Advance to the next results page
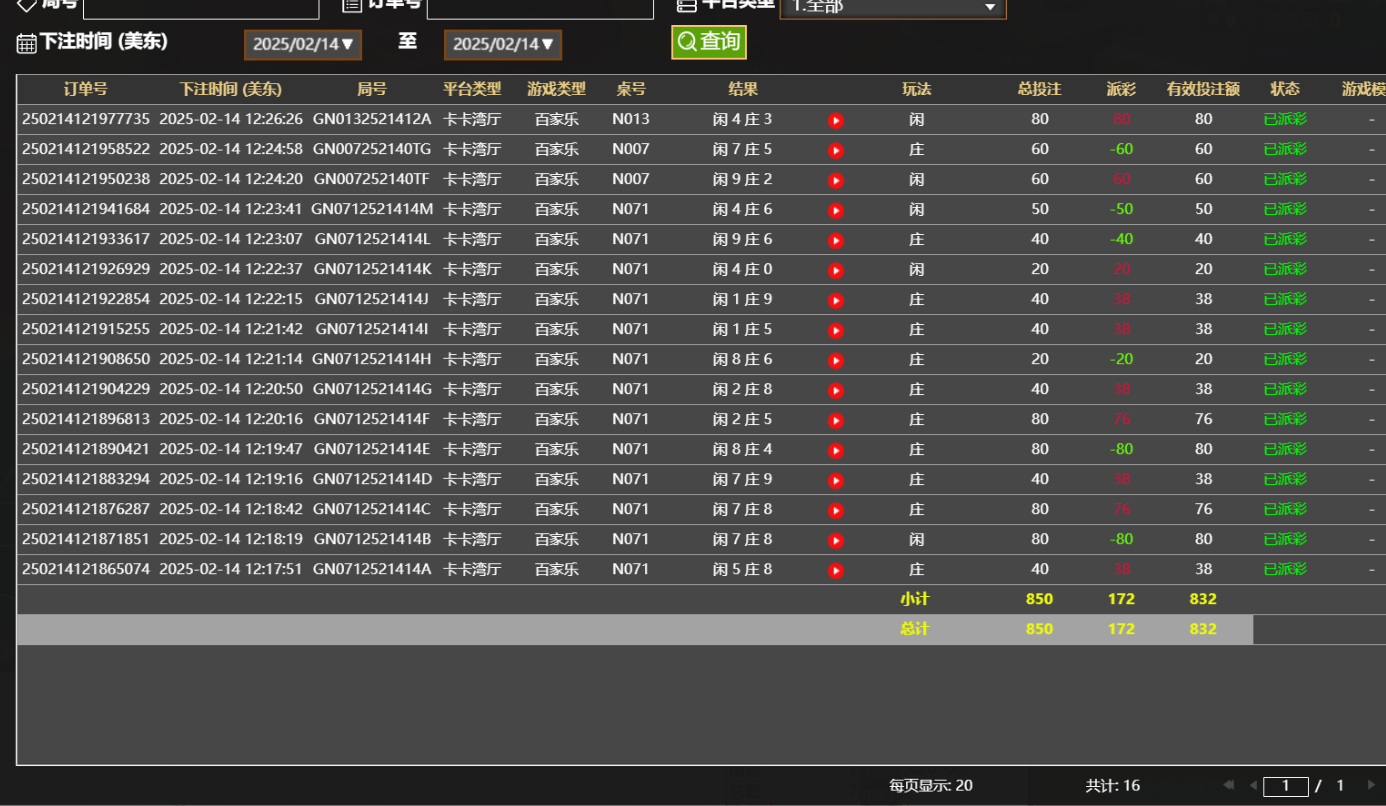 (x=1371, y=785)
